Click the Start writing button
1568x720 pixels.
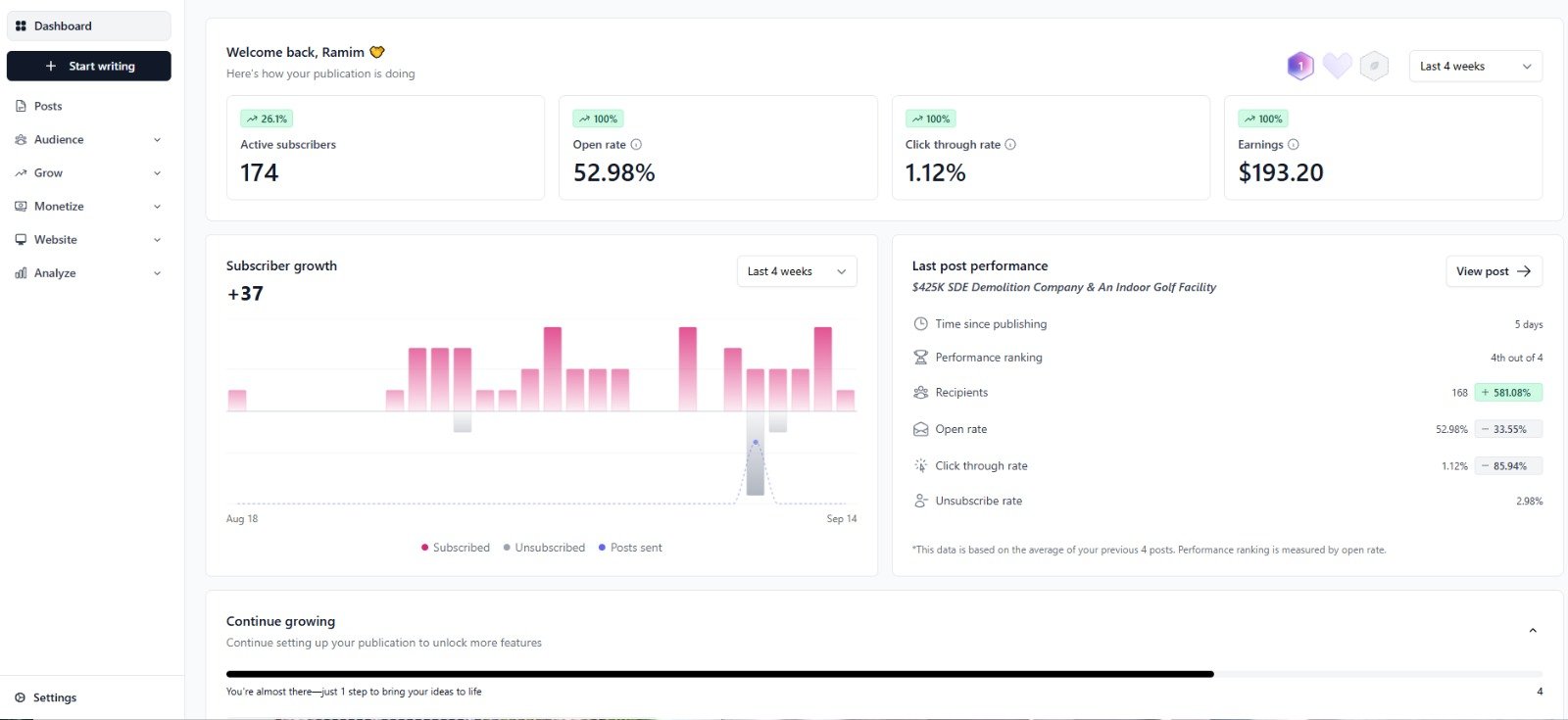click(x=89, y=67)
